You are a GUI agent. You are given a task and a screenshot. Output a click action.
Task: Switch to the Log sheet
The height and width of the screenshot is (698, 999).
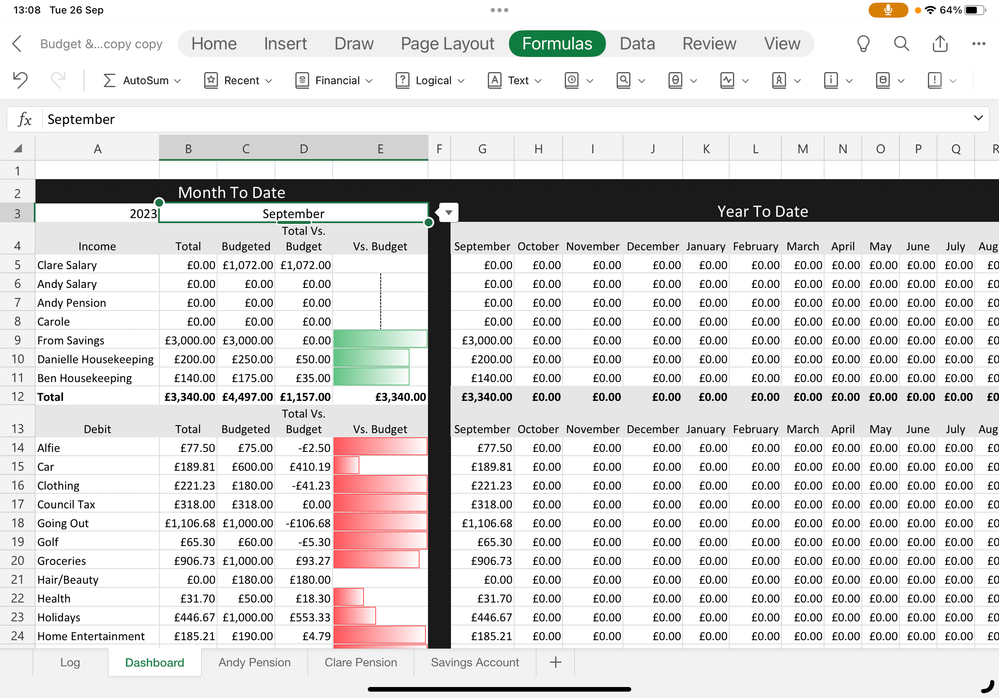(x=70, y=662)
